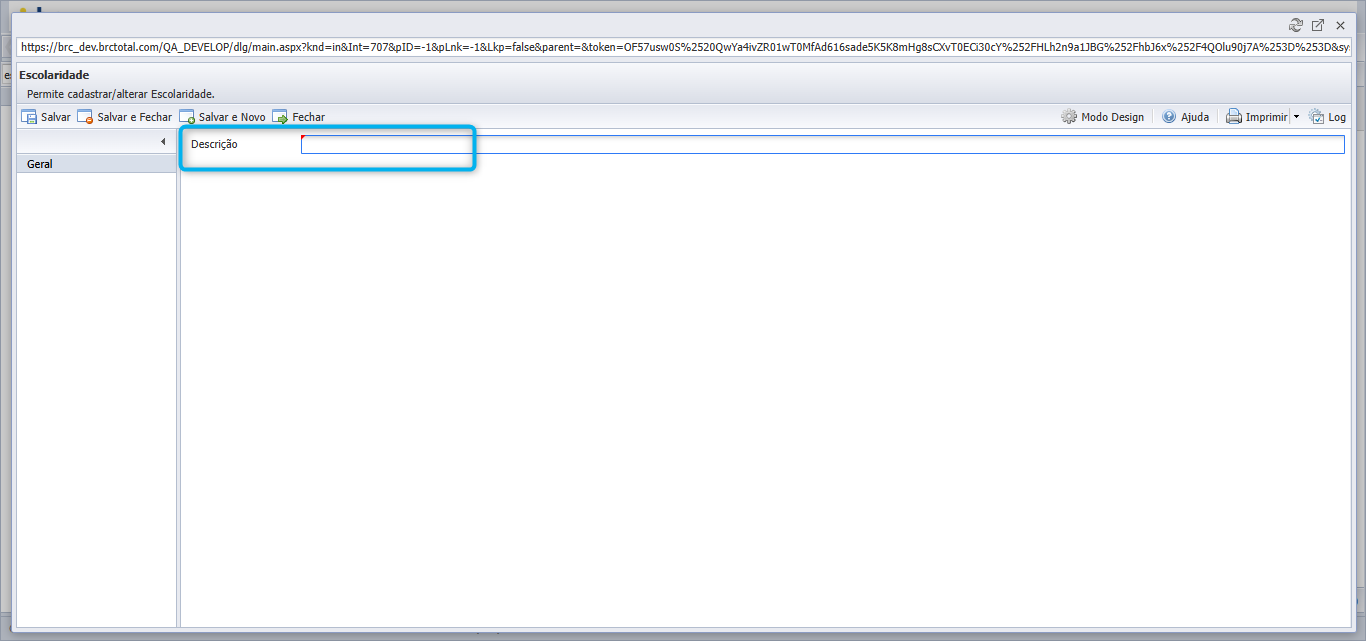The width and height of the screenshot is (1366, 641).
Task: Click the dialog URL address field
Action: 684,47
